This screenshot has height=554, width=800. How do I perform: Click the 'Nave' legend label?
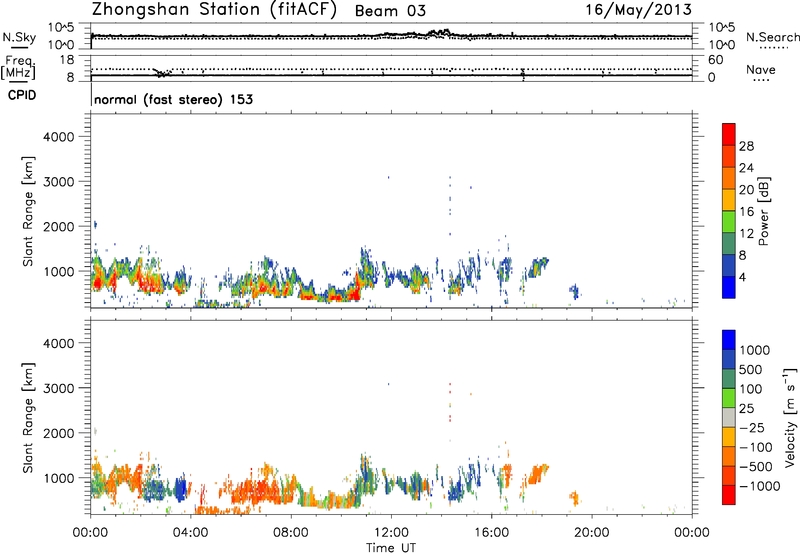(761, 70)
